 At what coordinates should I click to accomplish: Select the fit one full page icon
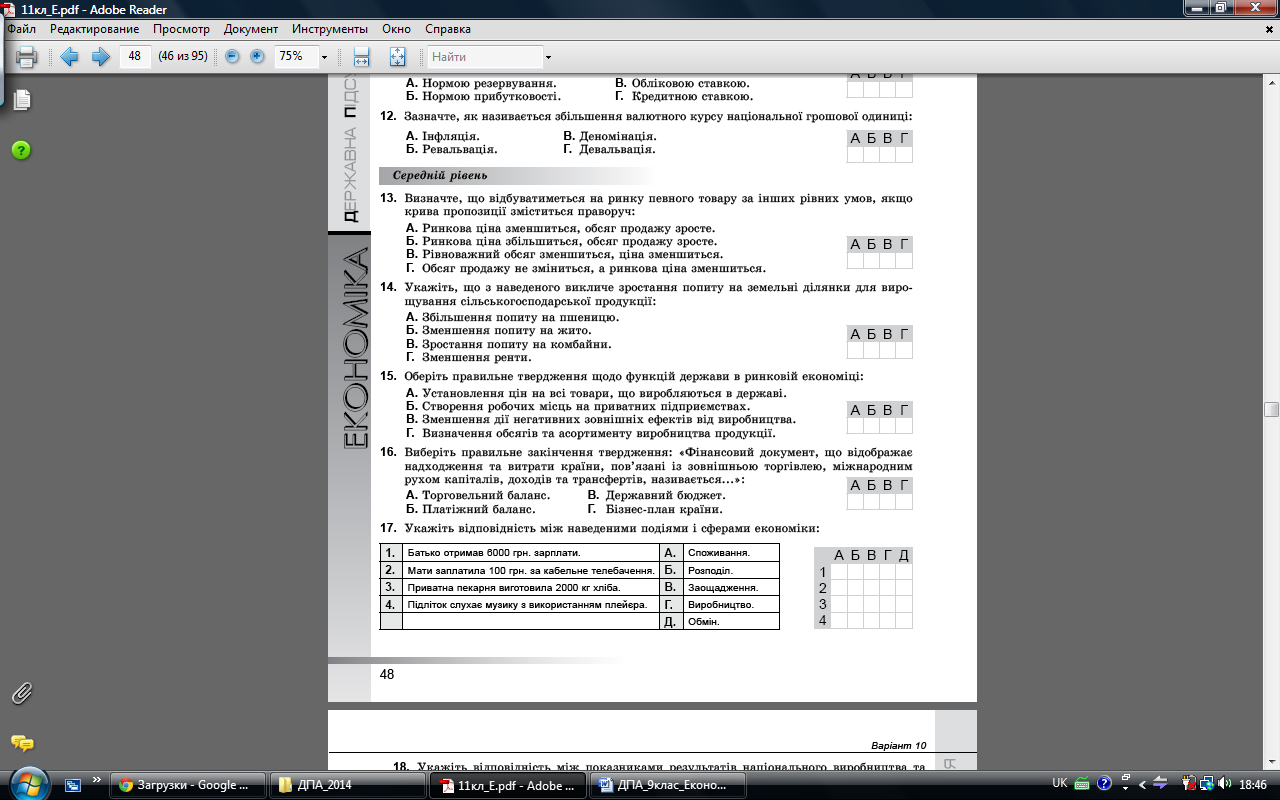(x=397, y=57)
